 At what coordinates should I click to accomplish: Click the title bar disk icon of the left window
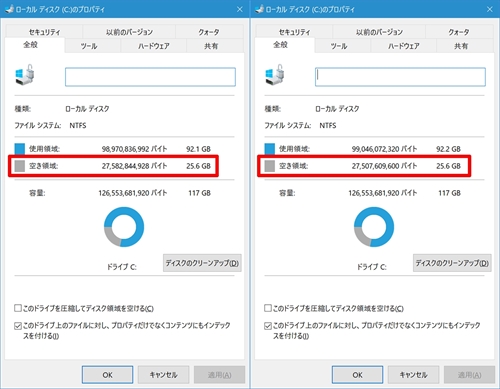[9, 9]
